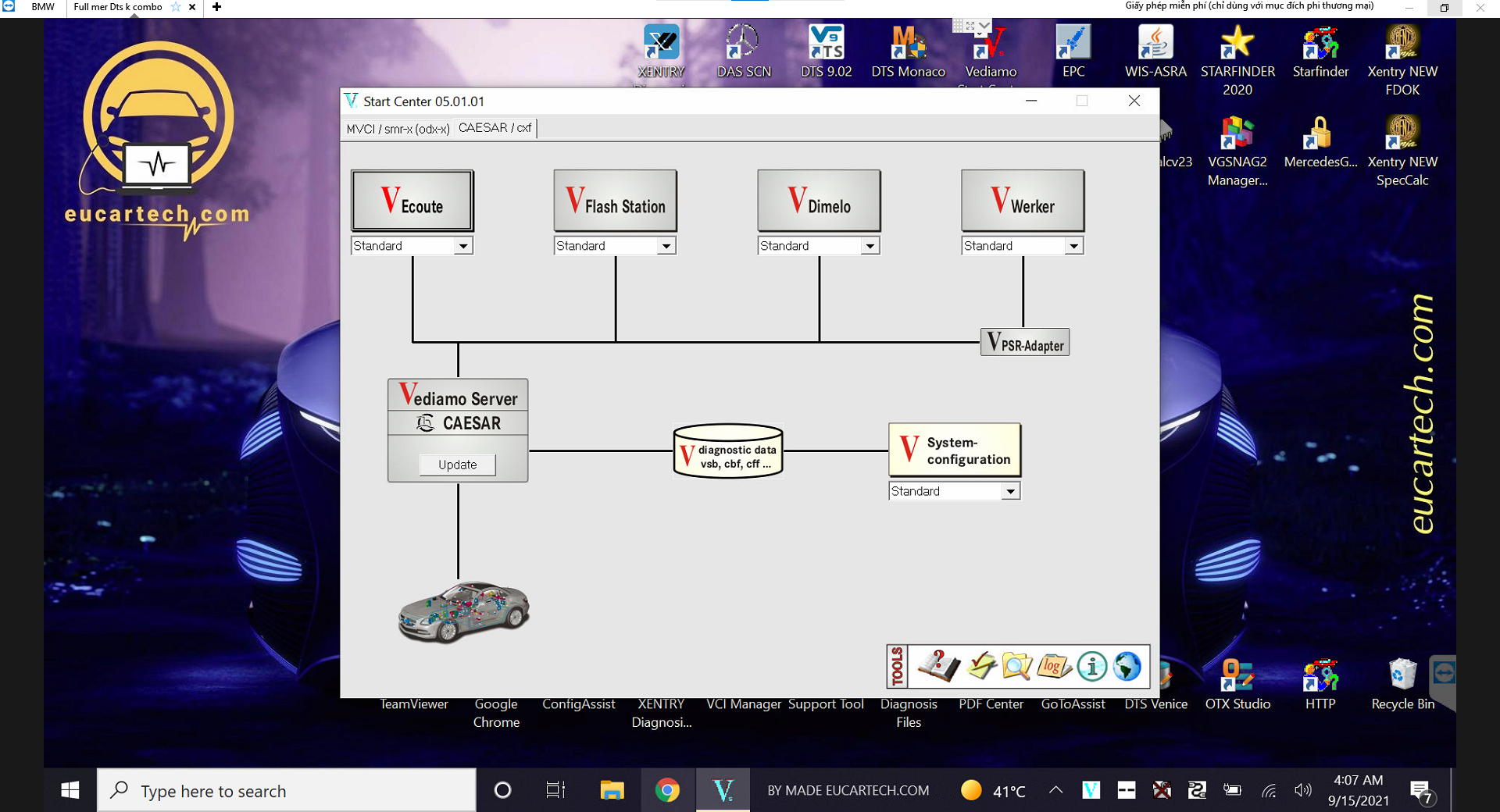Open File Explorer from the taskbar
Image resolution: width=1500 pixels, height=812 pixels.
coord(612,790)
